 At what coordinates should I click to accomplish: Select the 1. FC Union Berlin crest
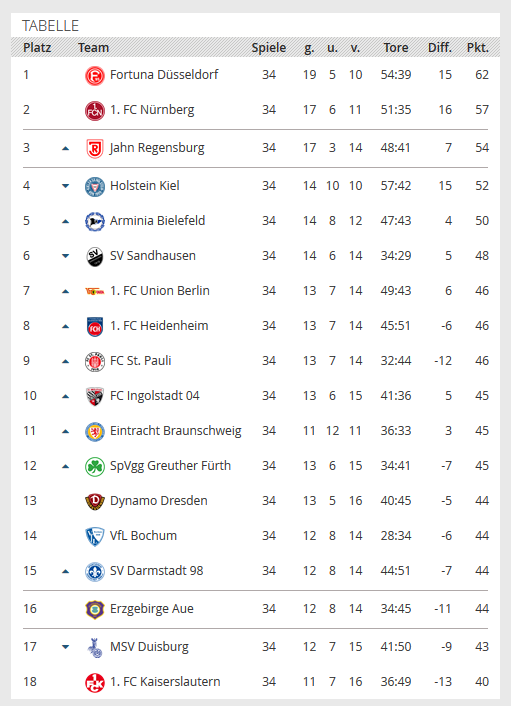(x=95, y=291)
